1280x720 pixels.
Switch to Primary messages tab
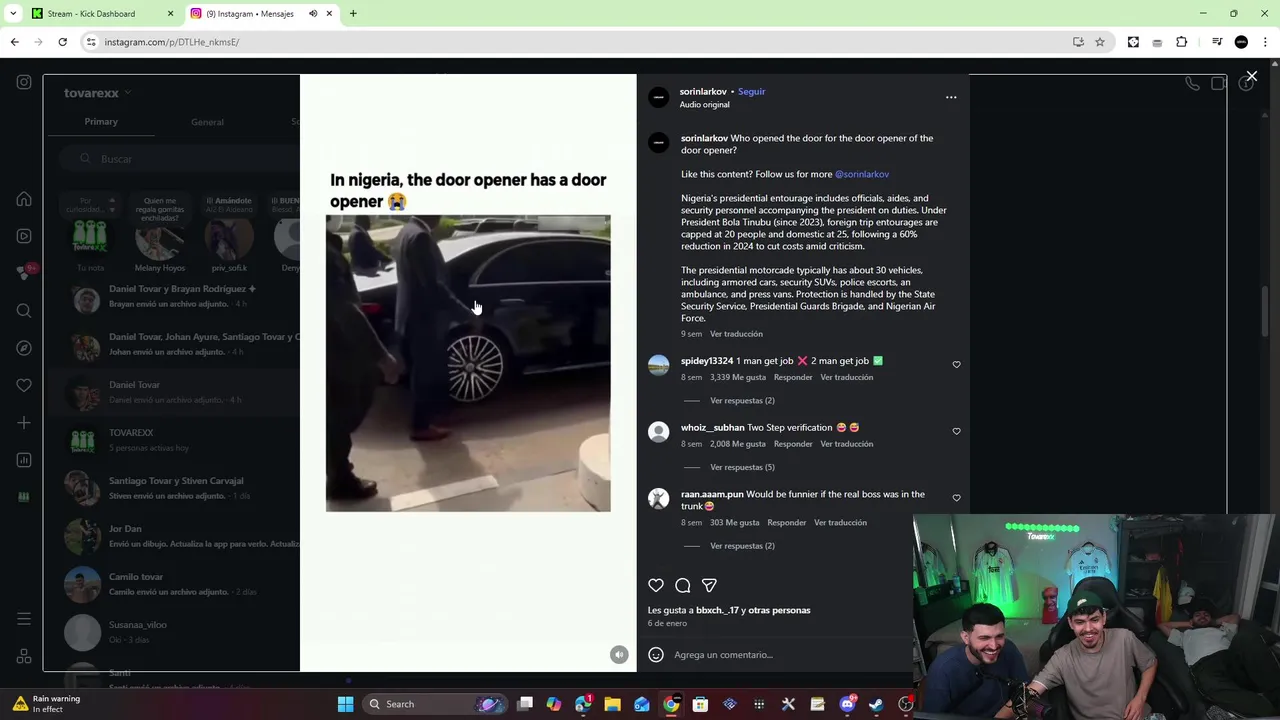(x=101, y=121)
